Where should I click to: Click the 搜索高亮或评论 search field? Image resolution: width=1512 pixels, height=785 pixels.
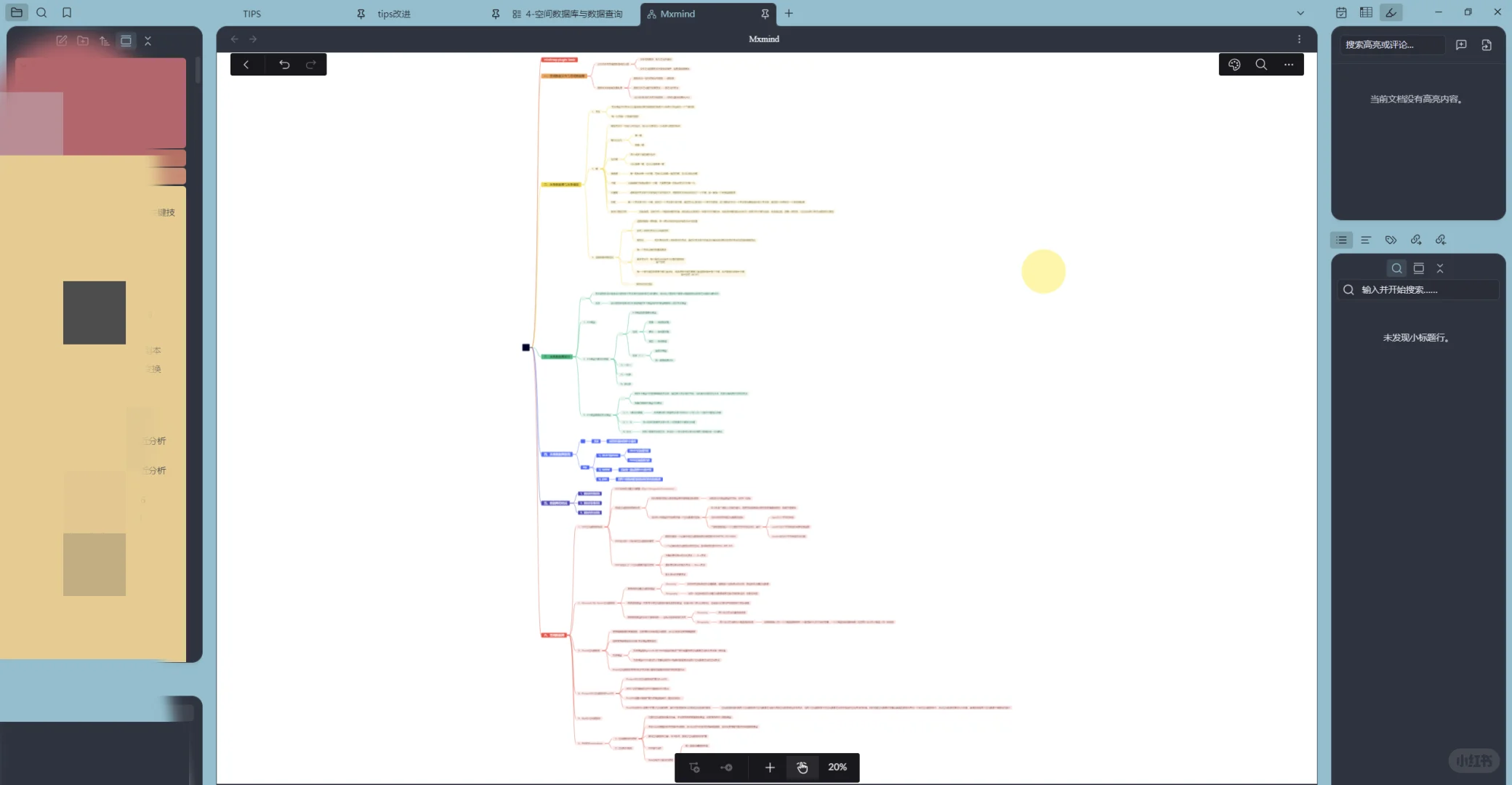1391,45
